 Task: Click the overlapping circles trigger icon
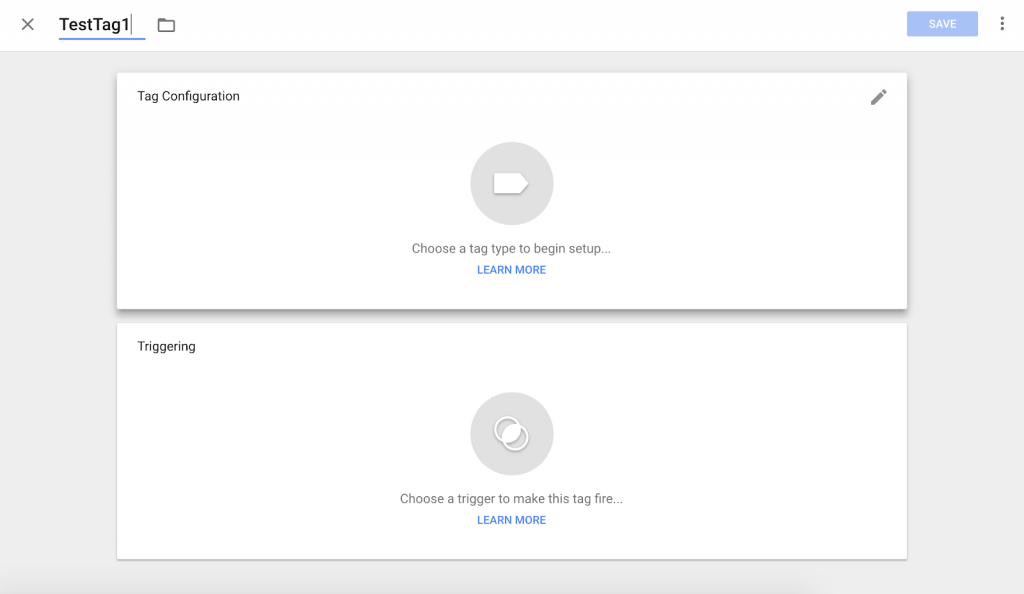coord(511,433)
